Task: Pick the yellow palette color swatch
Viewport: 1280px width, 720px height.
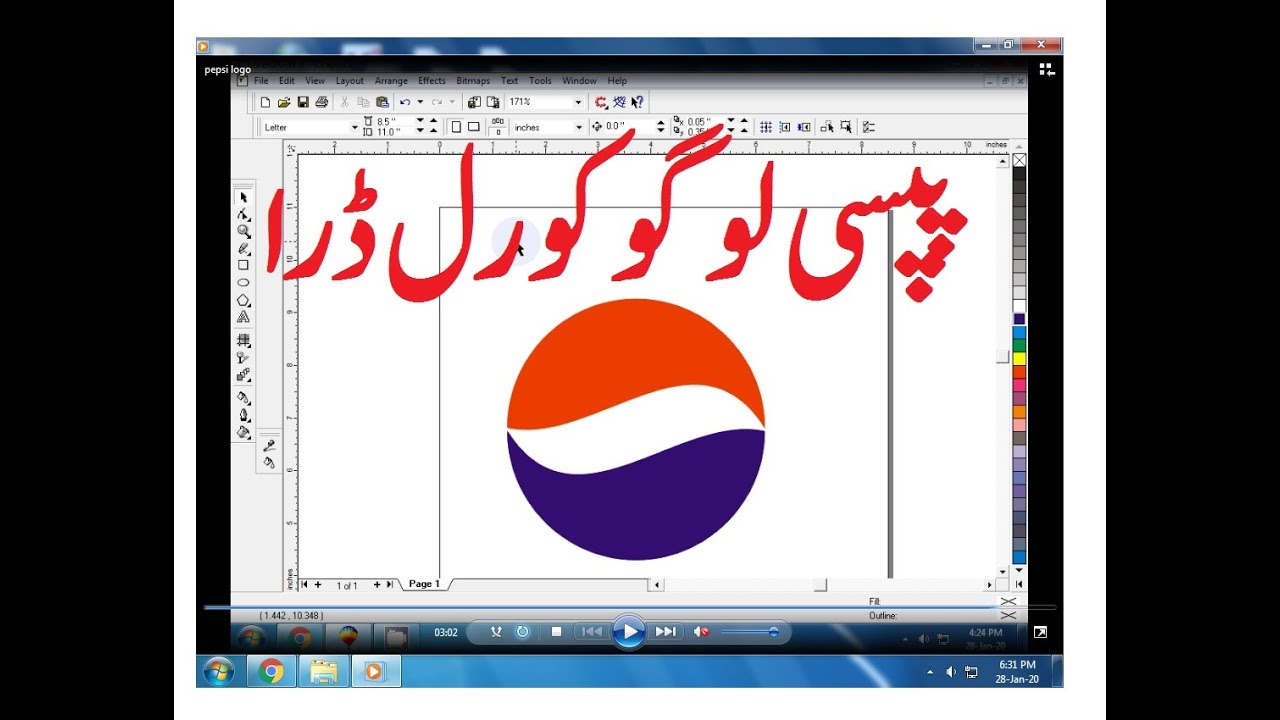Action: (1019, 358)
